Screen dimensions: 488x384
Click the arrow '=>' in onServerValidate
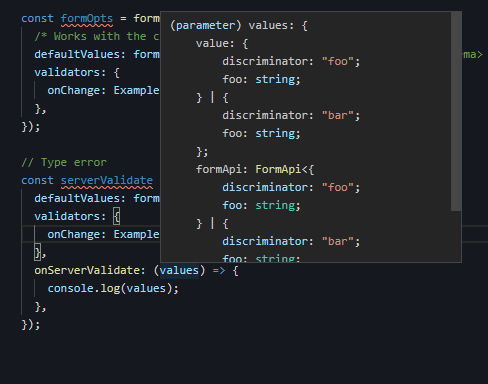(219, 270)
